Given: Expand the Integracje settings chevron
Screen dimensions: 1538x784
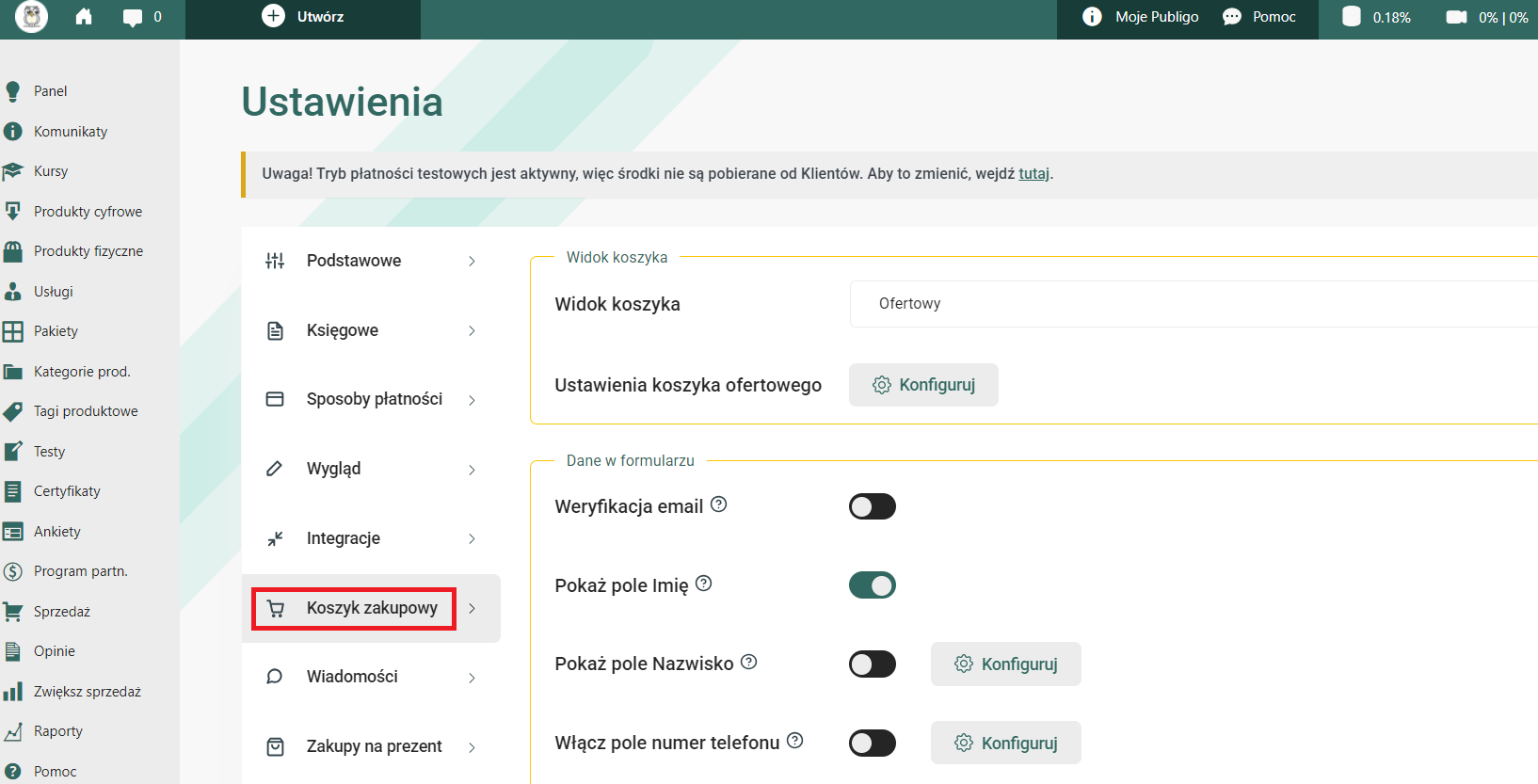Looking at the screenshot, I should tap(472, 539).
